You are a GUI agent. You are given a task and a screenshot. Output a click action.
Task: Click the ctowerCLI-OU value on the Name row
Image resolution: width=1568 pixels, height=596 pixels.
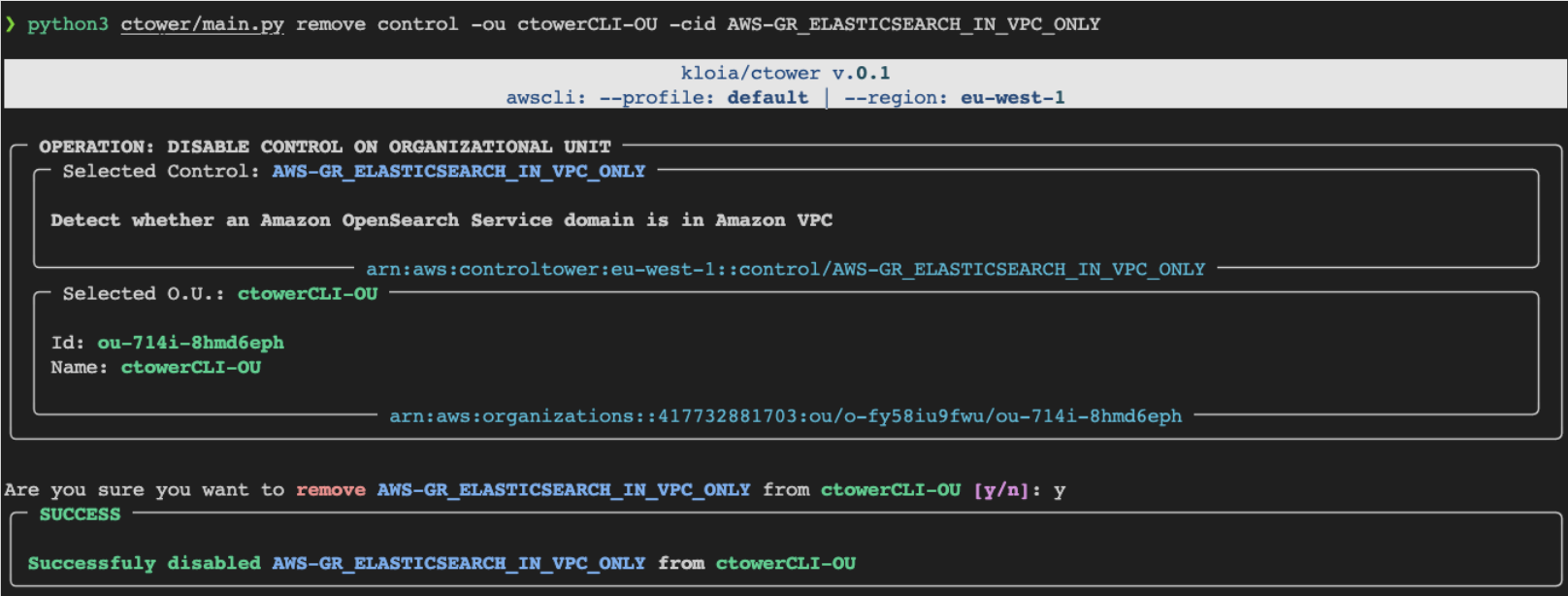pos(190,367)
